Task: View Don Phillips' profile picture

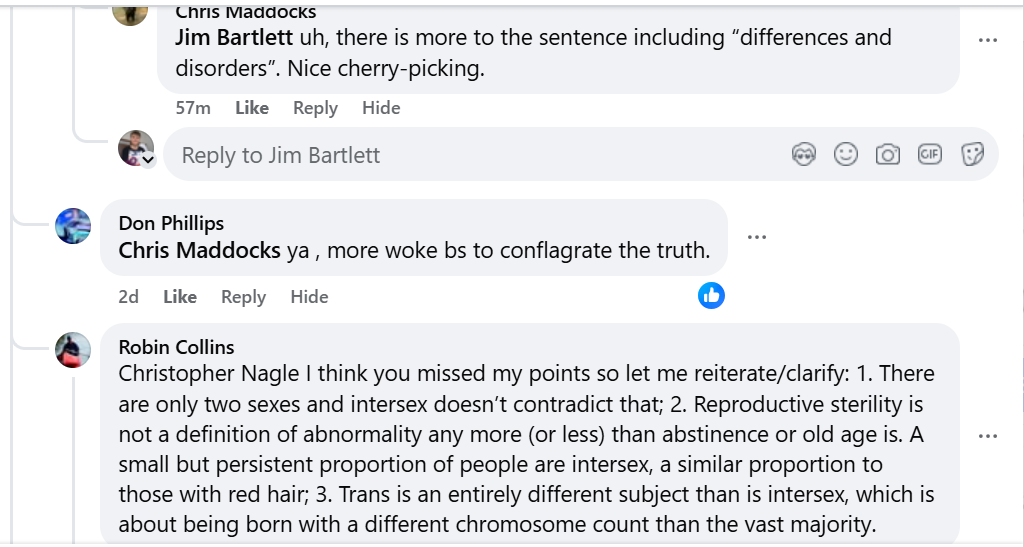Action: [x=73, y=226]
